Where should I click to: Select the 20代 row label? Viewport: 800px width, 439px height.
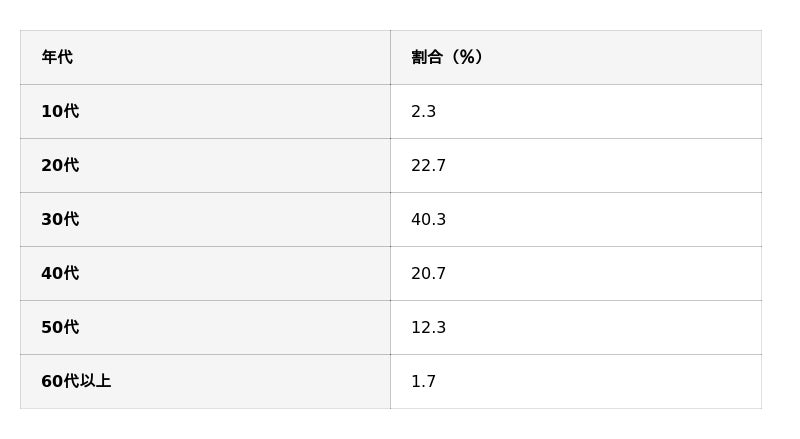click(x=60, y=166)
